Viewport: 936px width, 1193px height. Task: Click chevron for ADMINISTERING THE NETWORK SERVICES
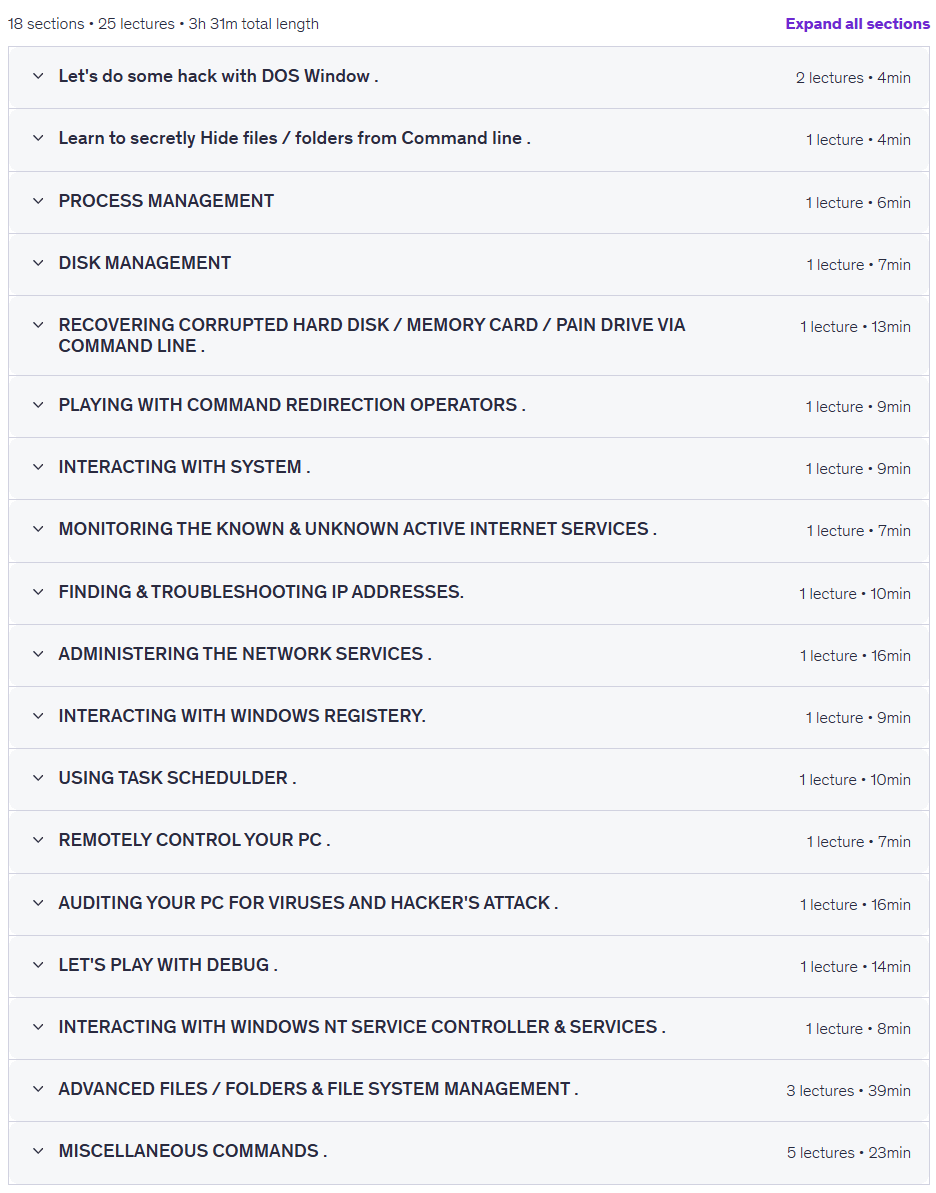pos(38,654)
